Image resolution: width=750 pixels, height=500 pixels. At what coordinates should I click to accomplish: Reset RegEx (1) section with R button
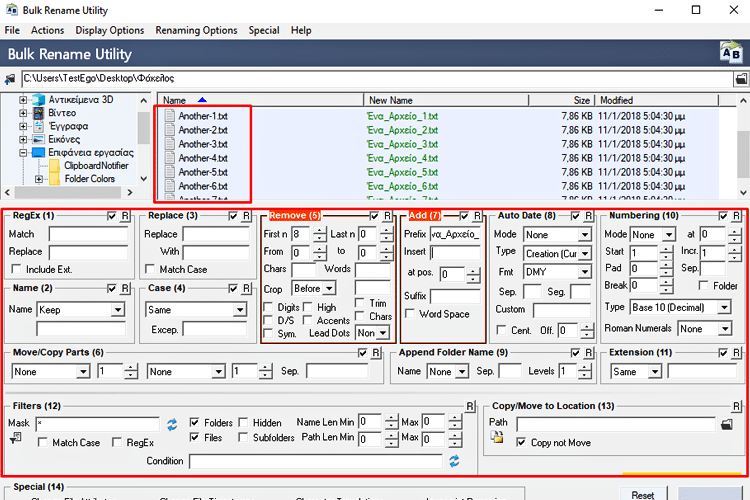[x=125, y=216]
